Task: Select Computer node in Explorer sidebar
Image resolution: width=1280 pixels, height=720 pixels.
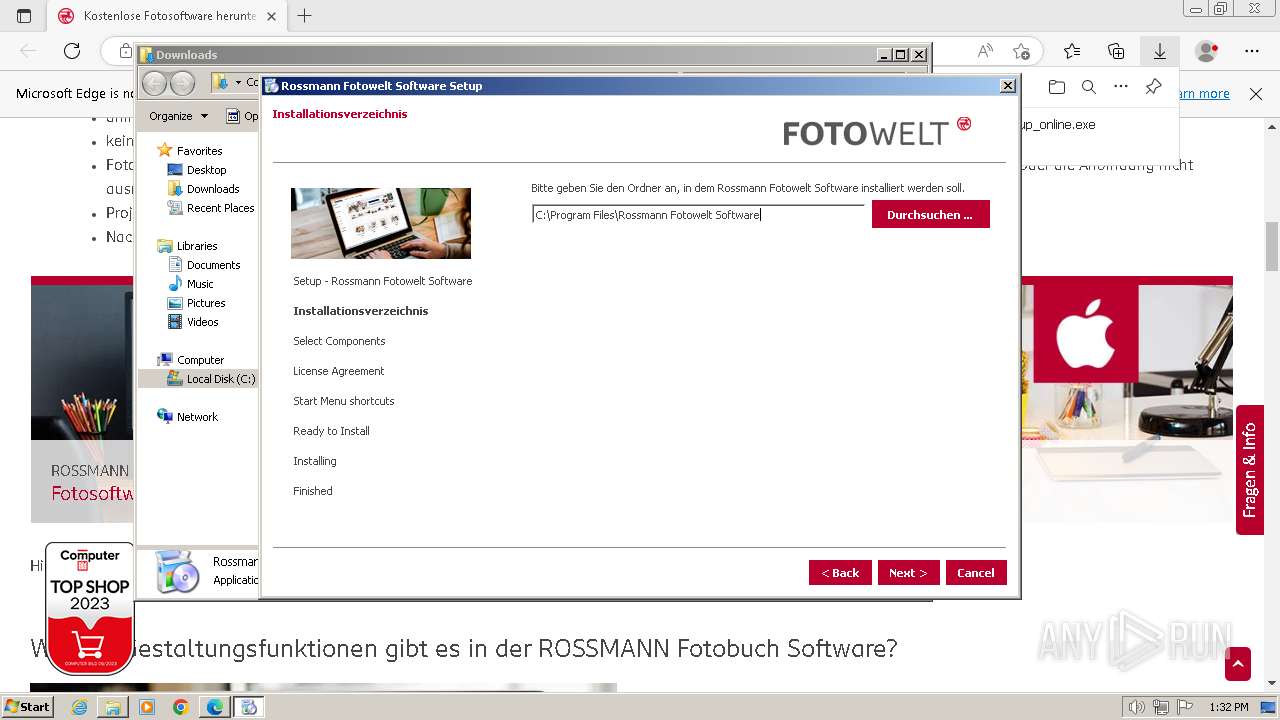Action: point(200,360)
